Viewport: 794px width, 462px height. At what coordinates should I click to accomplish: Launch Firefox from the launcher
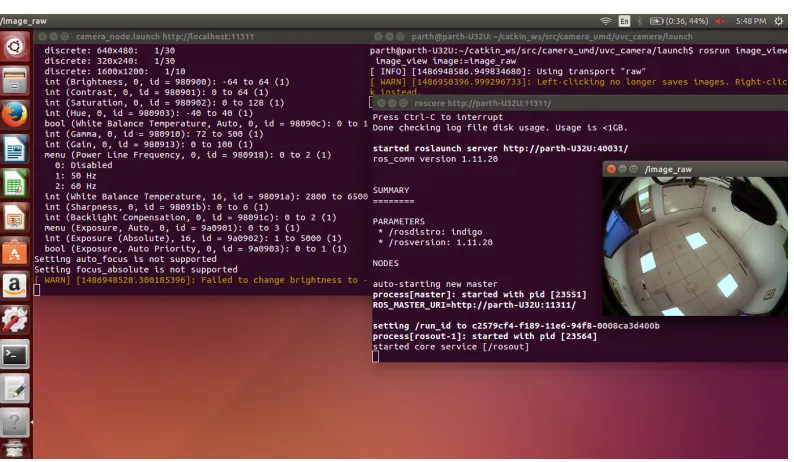pos(15,115)
